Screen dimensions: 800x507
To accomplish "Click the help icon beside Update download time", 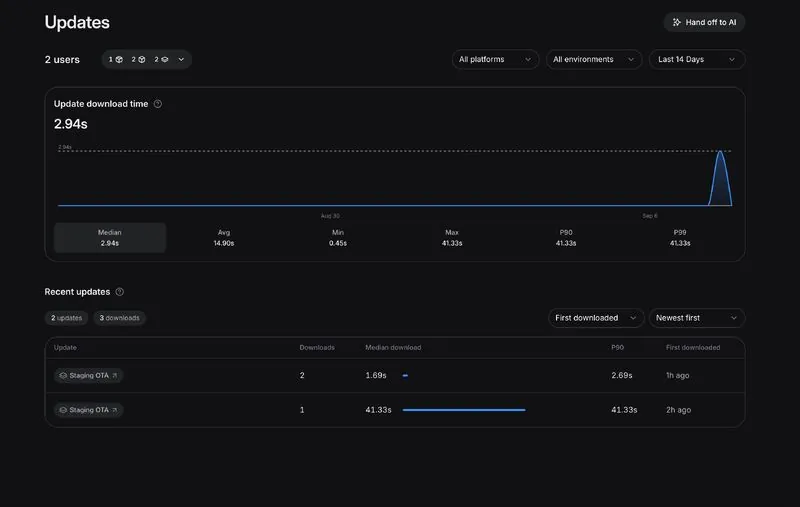I will point(158,104).
